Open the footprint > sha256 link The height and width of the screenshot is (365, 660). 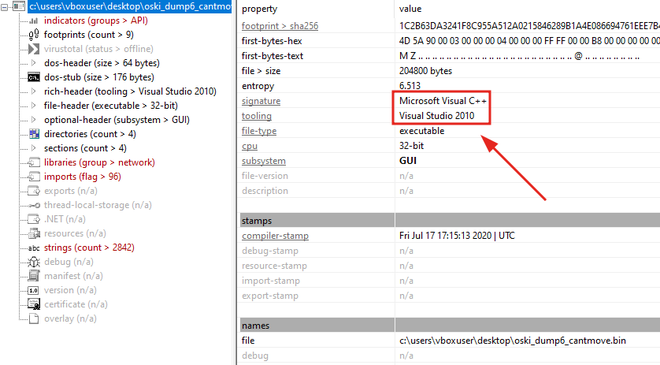coord(279,26)
